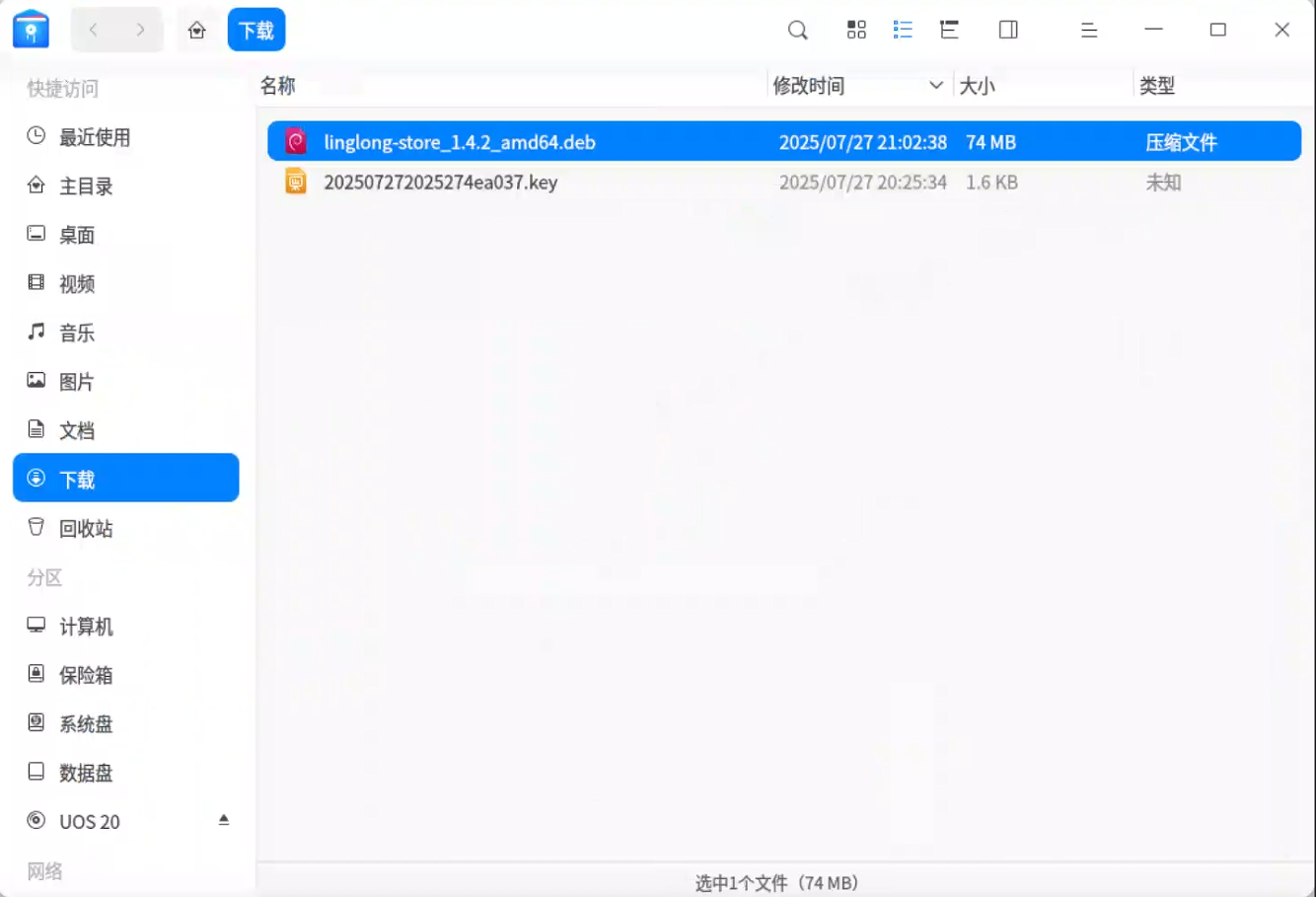Select the 202507272025274ea037.key file
Image resolution: width=1316 pixels, height=897 pixels.
pos(442,182)
